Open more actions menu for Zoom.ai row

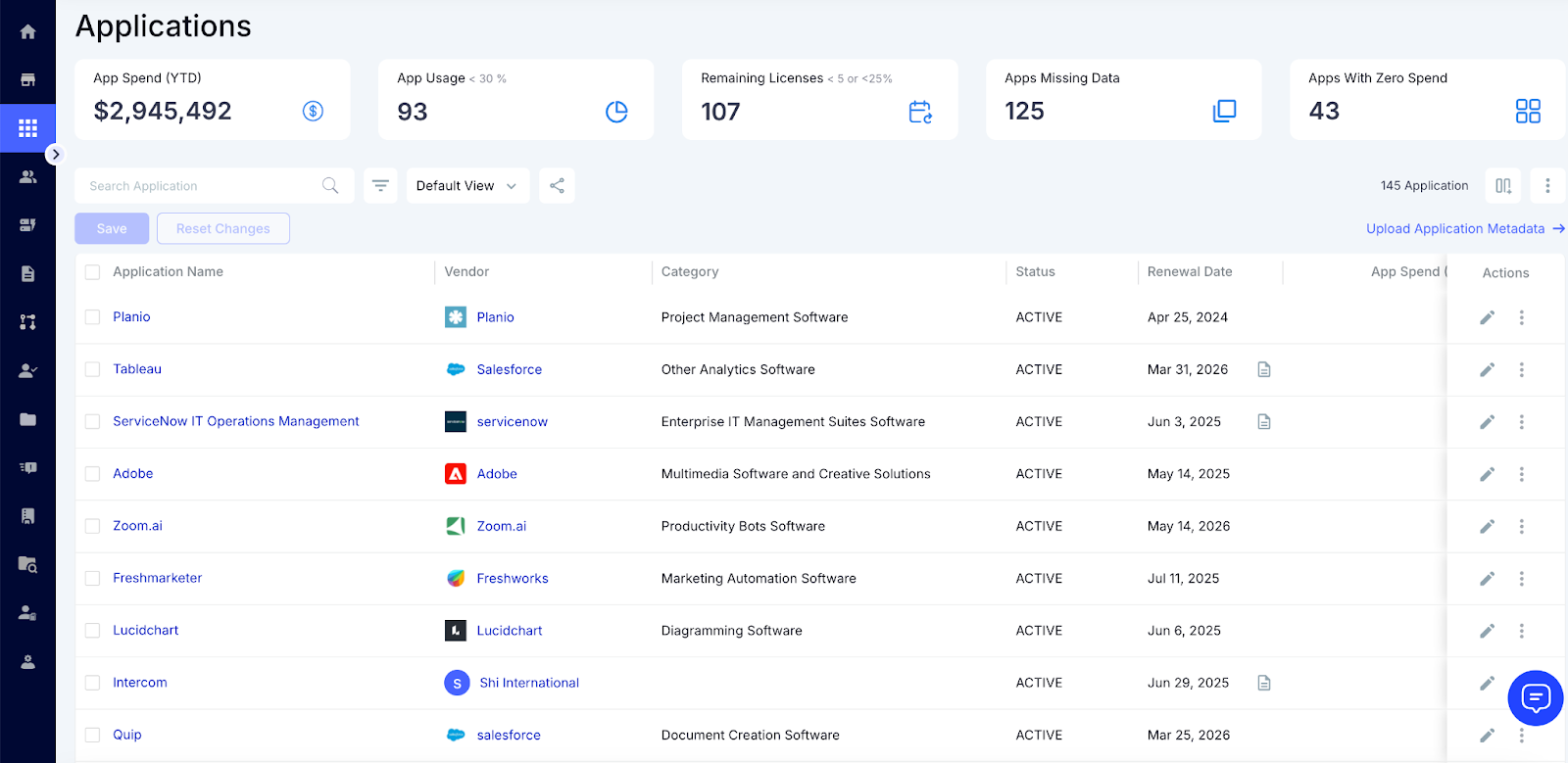1521,527
